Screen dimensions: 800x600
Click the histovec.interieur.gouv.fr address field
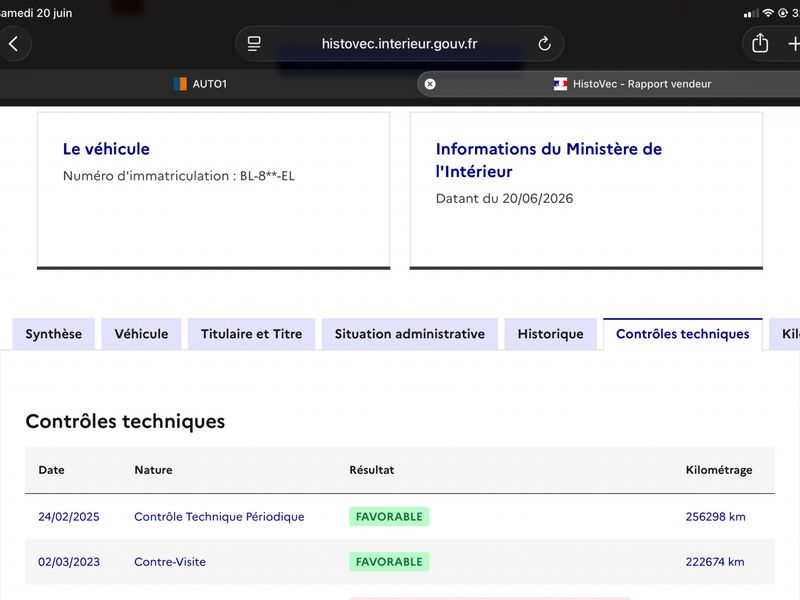click(399, 44)
